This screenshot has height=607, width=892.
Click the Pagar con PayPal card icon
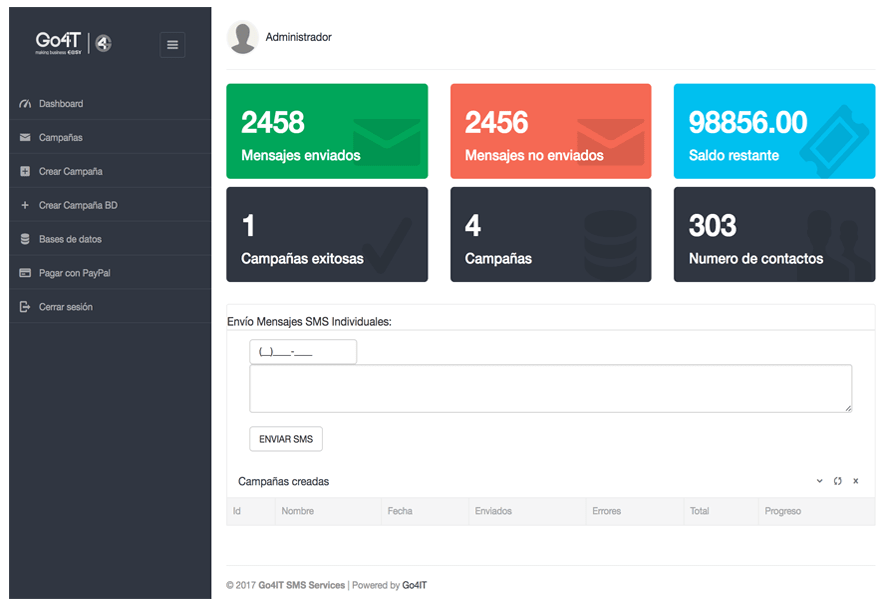(x=25, y=273)
